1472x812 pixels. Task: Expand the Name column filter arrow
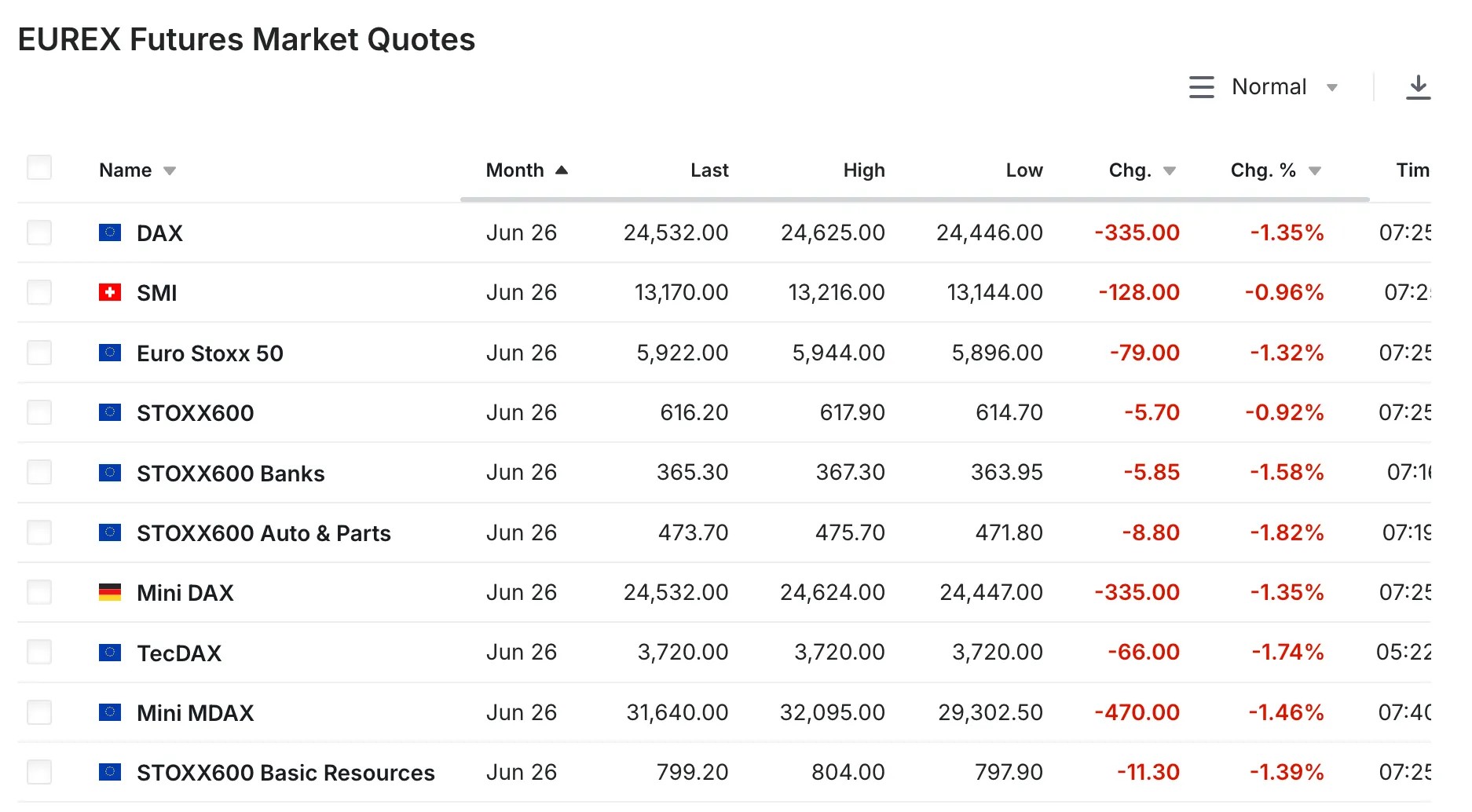click(170, 171)
